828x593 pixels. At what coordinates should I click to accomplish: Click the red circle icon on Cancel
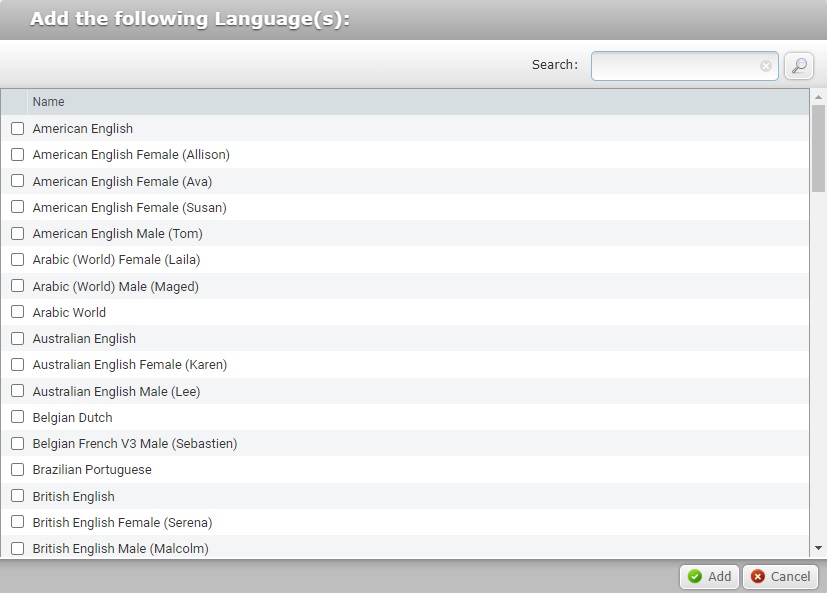pyautogui.click(x=757, y=576)
